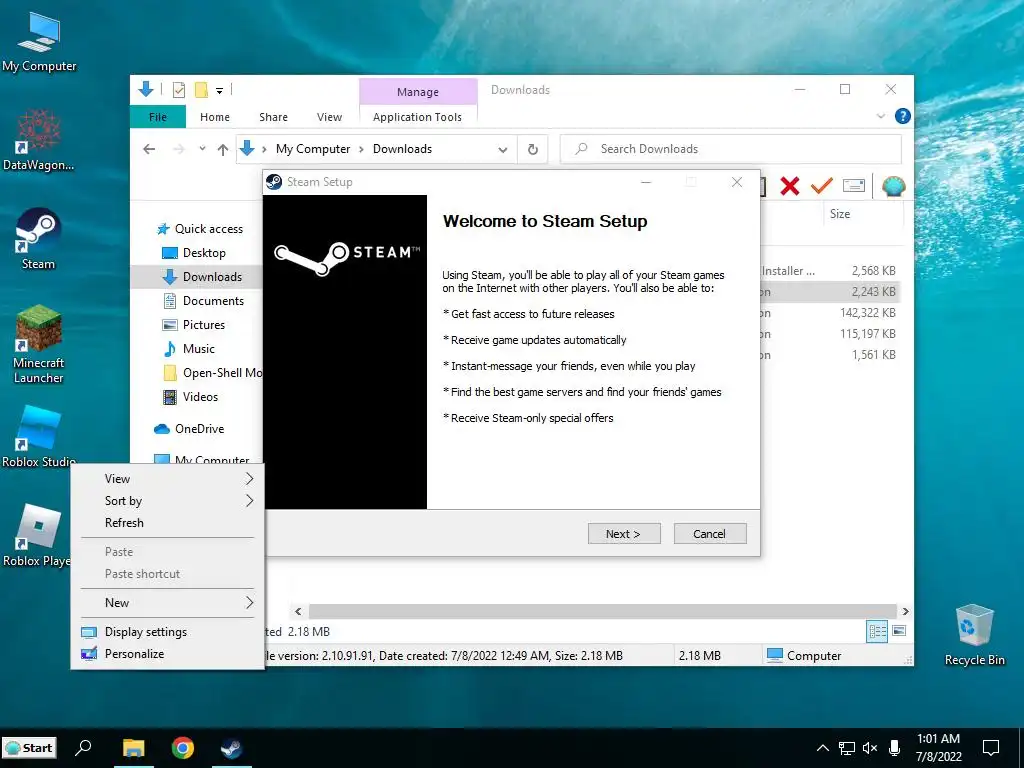Open File Explorer from taskbar
The width and height of the screenshot is (1024, 768).
click(134, 748)
